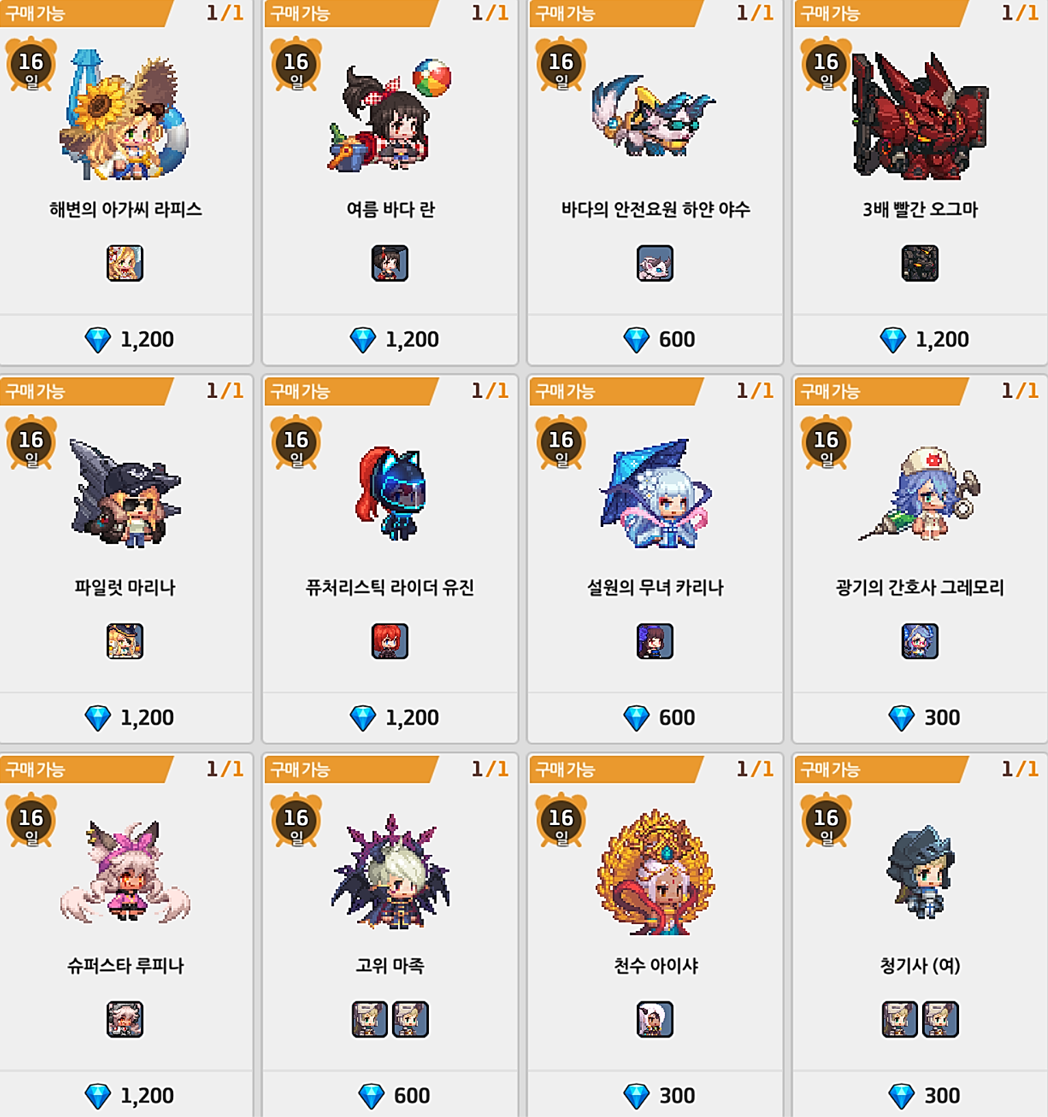Click the 해변의 아가씨 라피스 hero portrait icon

tap(125, 263)
